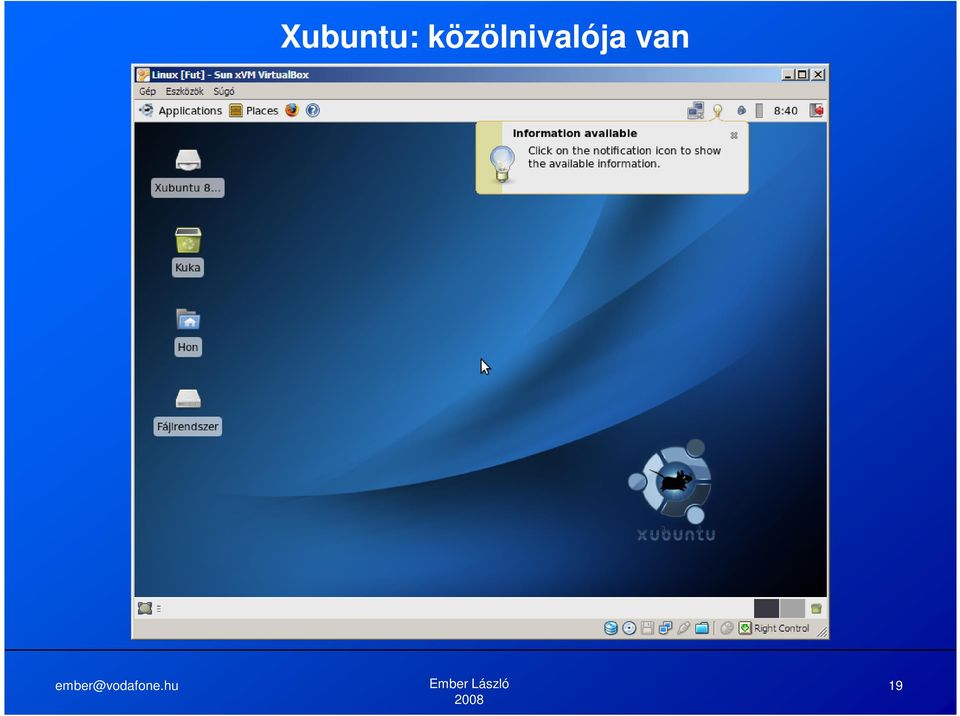This screenshot has width=960, height=716.
Task: Click the battery indicator in top panel
Action: click(x=759, y=110)
